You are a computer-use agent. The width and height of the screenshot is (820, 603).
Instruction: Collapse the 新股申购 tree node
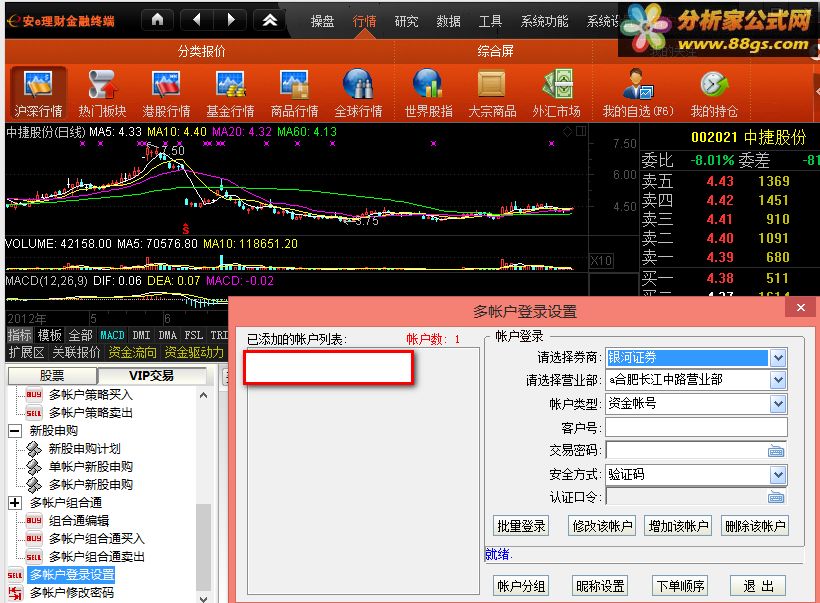tap(15, 431)
